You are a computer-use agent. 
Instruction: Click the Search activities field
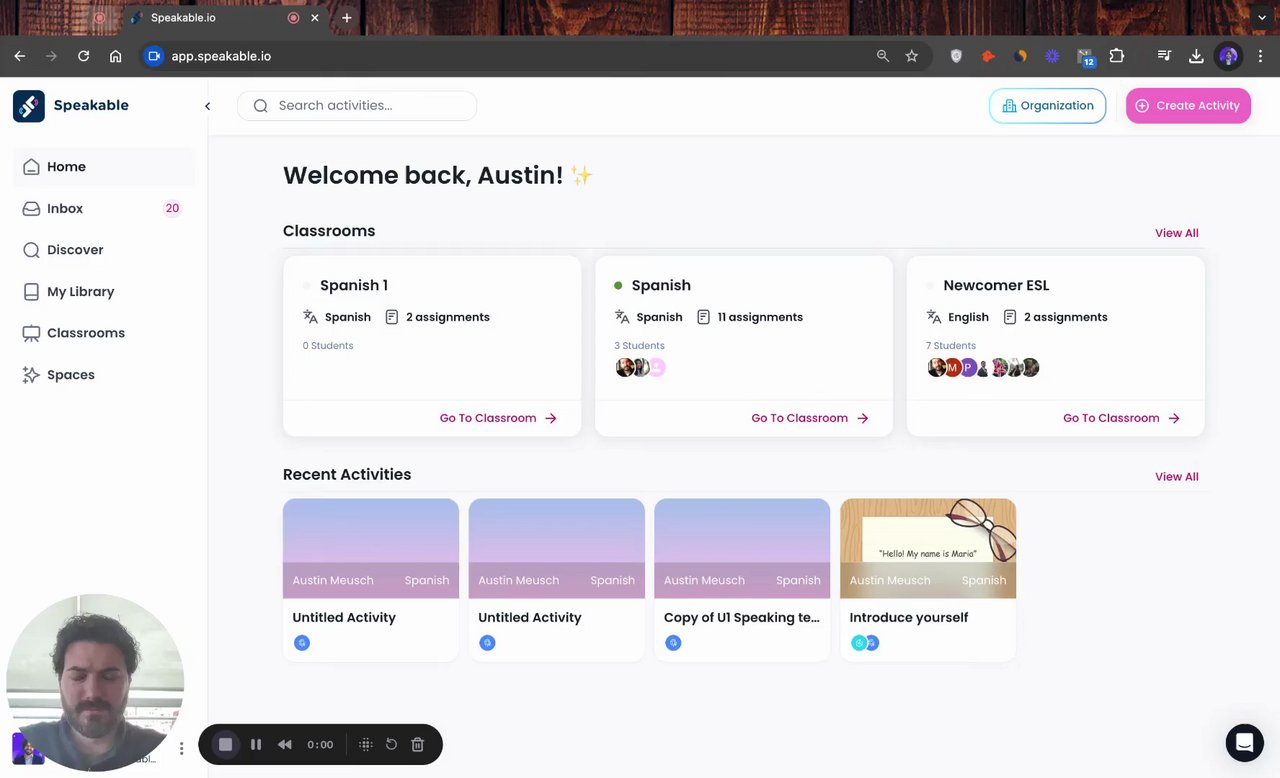tap(357, 106)
